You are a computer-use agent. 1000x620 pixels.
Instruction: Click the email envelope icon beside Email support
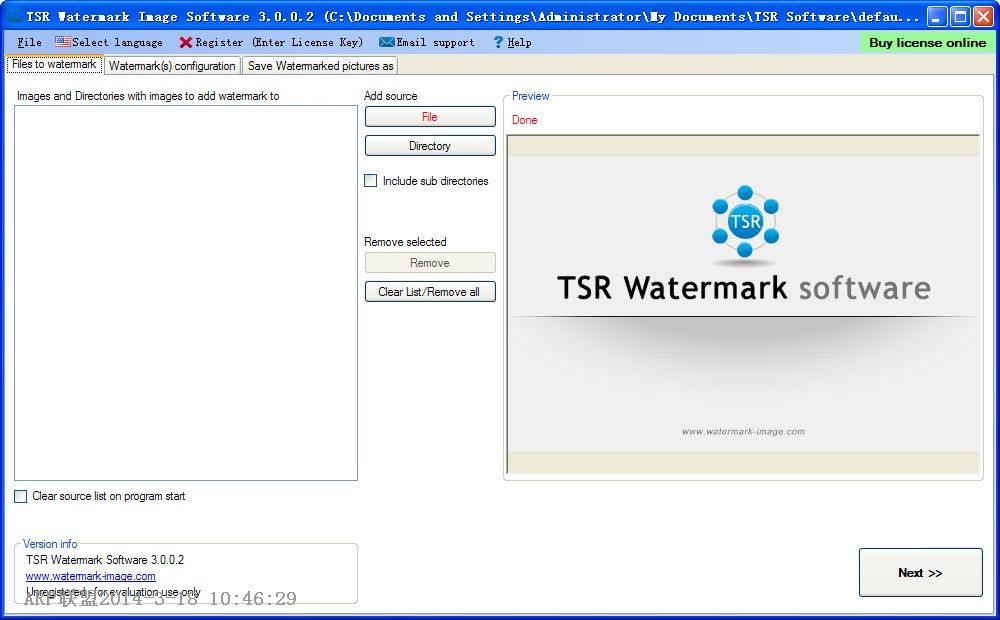(x=386, y=42)
